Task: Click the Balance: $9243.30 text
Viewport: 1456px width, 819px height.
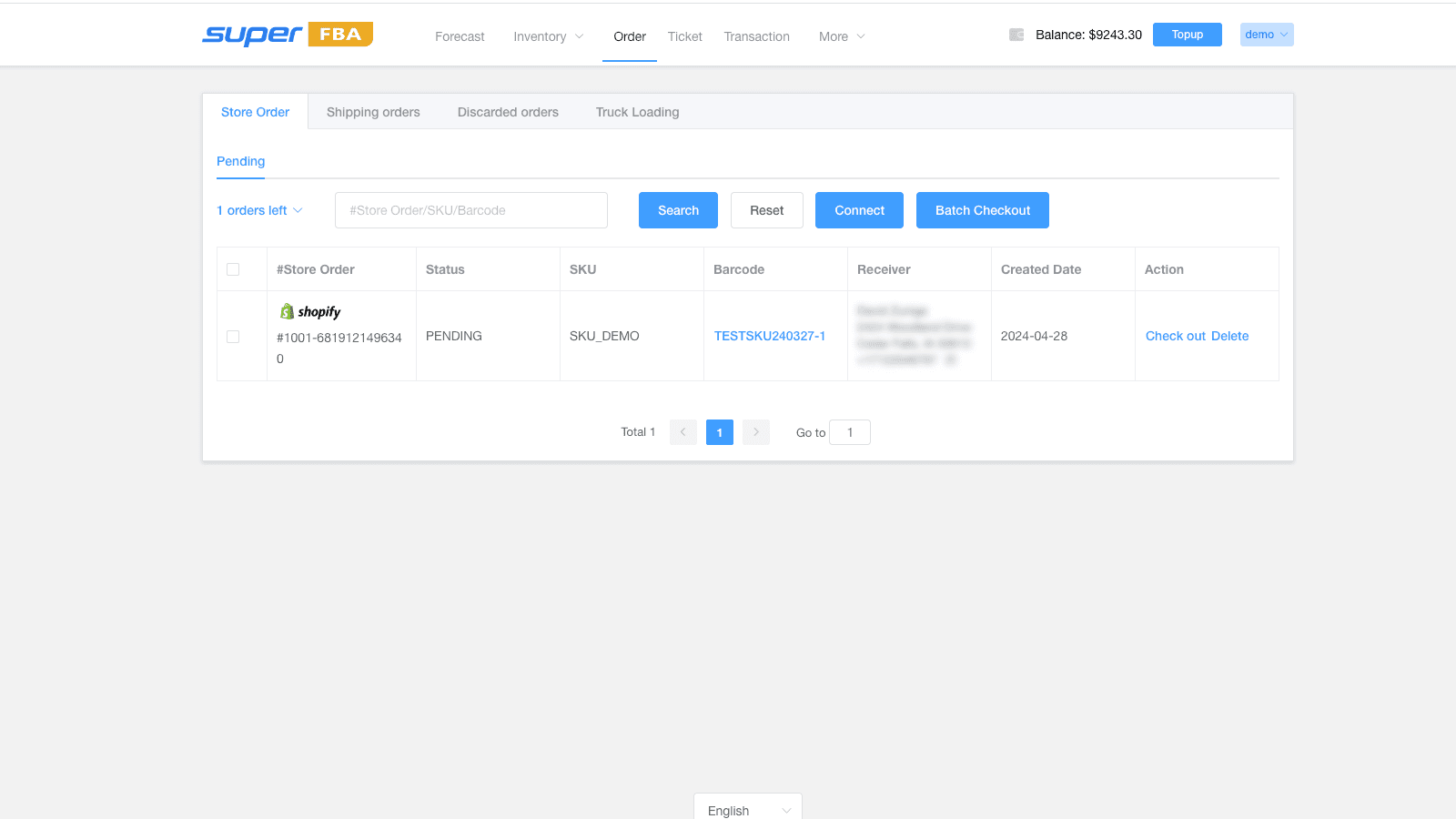Action: click(1088, 35)
